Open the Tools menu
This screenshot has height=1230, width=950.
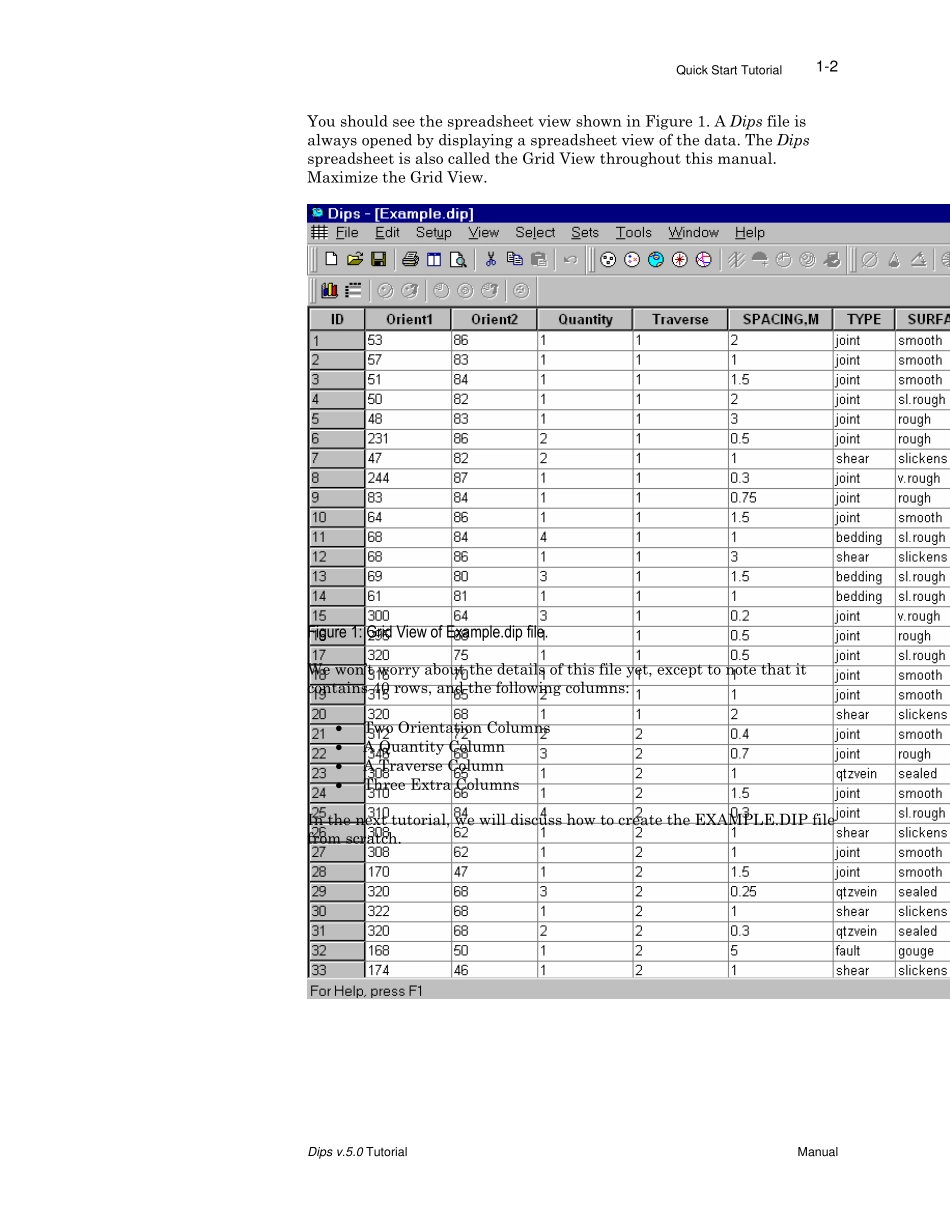[x=634, y=233]
